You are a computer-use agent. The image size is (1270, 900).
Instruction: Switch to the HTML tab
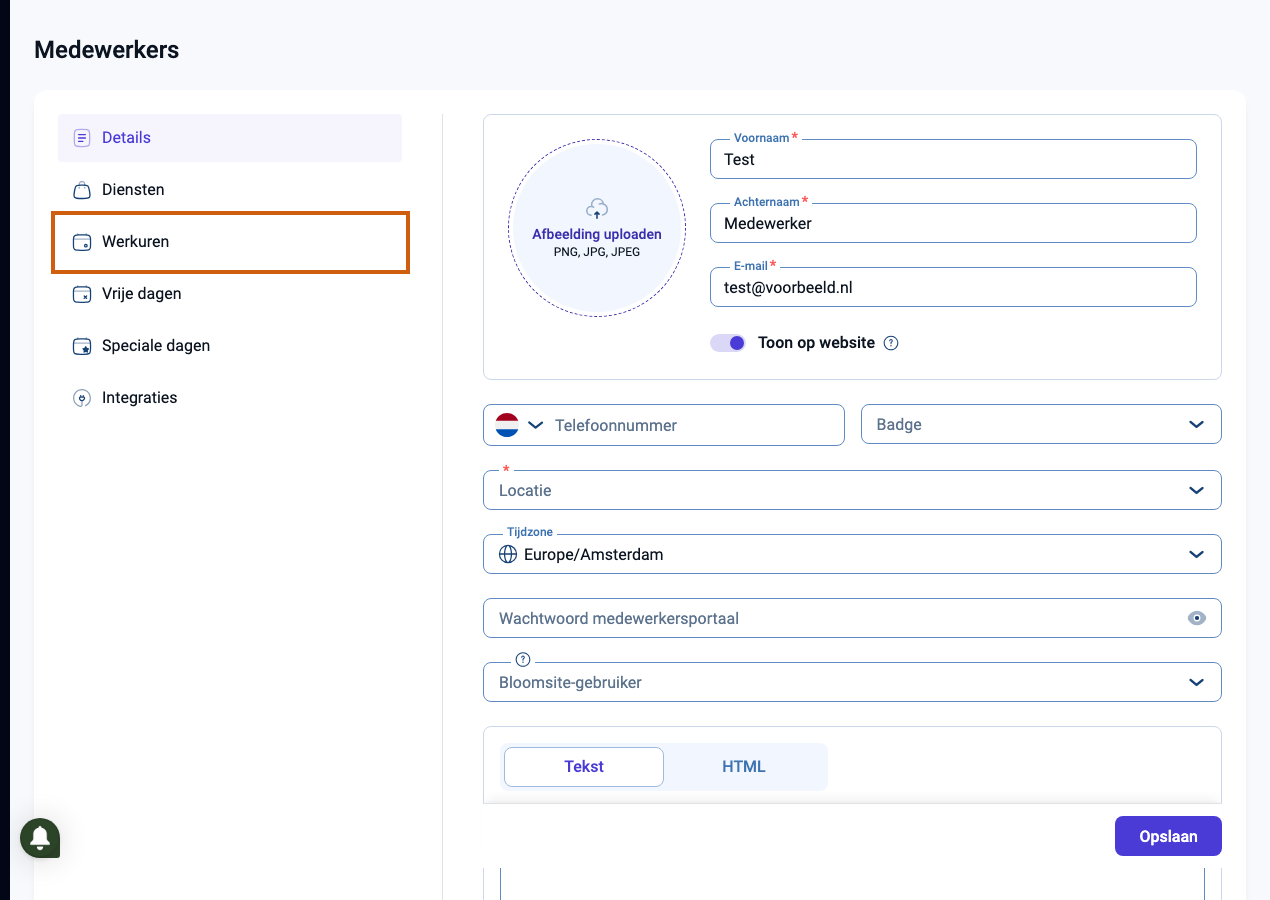point(744,767)
